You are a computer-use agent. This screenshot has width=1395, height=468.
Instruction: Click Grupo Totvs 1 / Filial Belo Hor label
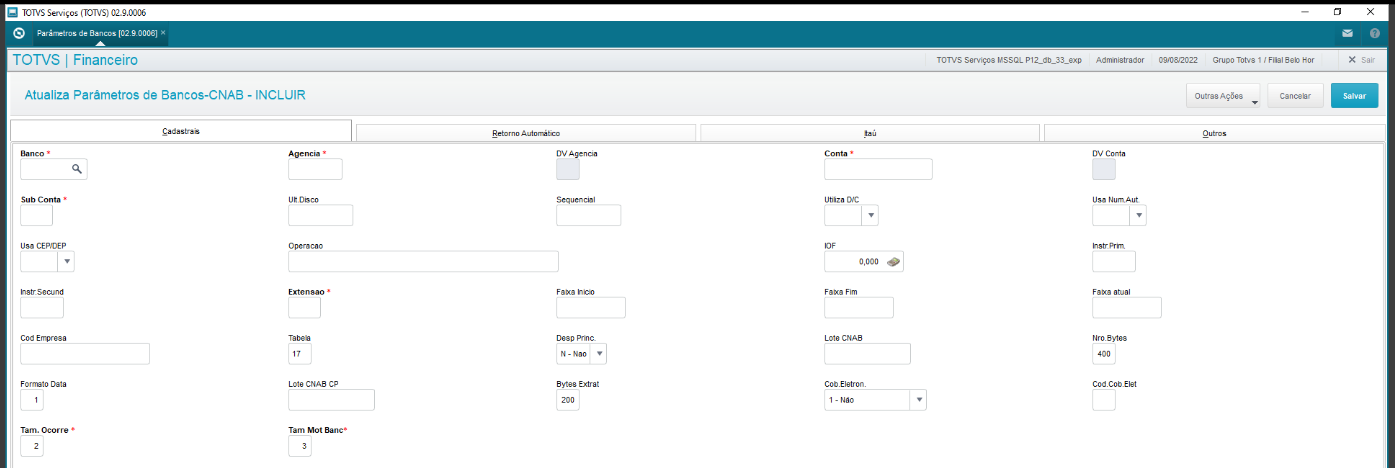1262,60
